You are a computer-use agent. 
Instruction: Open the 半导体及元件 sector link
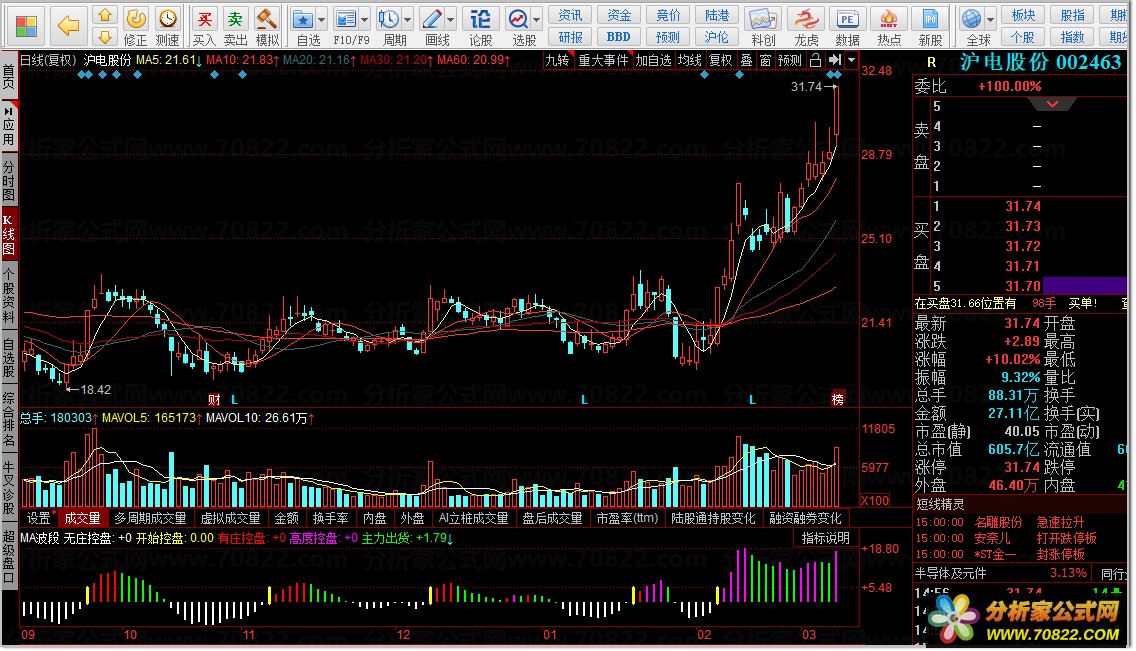tap(951, 574)
